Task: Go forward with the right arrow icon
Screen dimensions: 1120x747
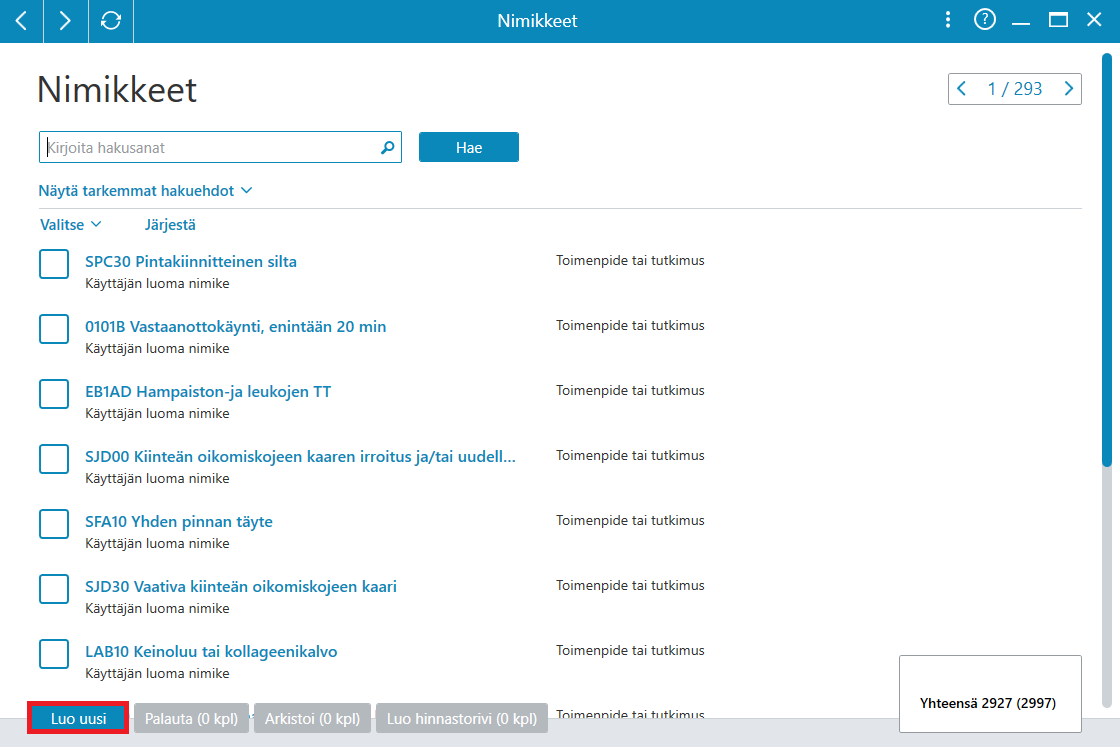Action: (65, 21)
